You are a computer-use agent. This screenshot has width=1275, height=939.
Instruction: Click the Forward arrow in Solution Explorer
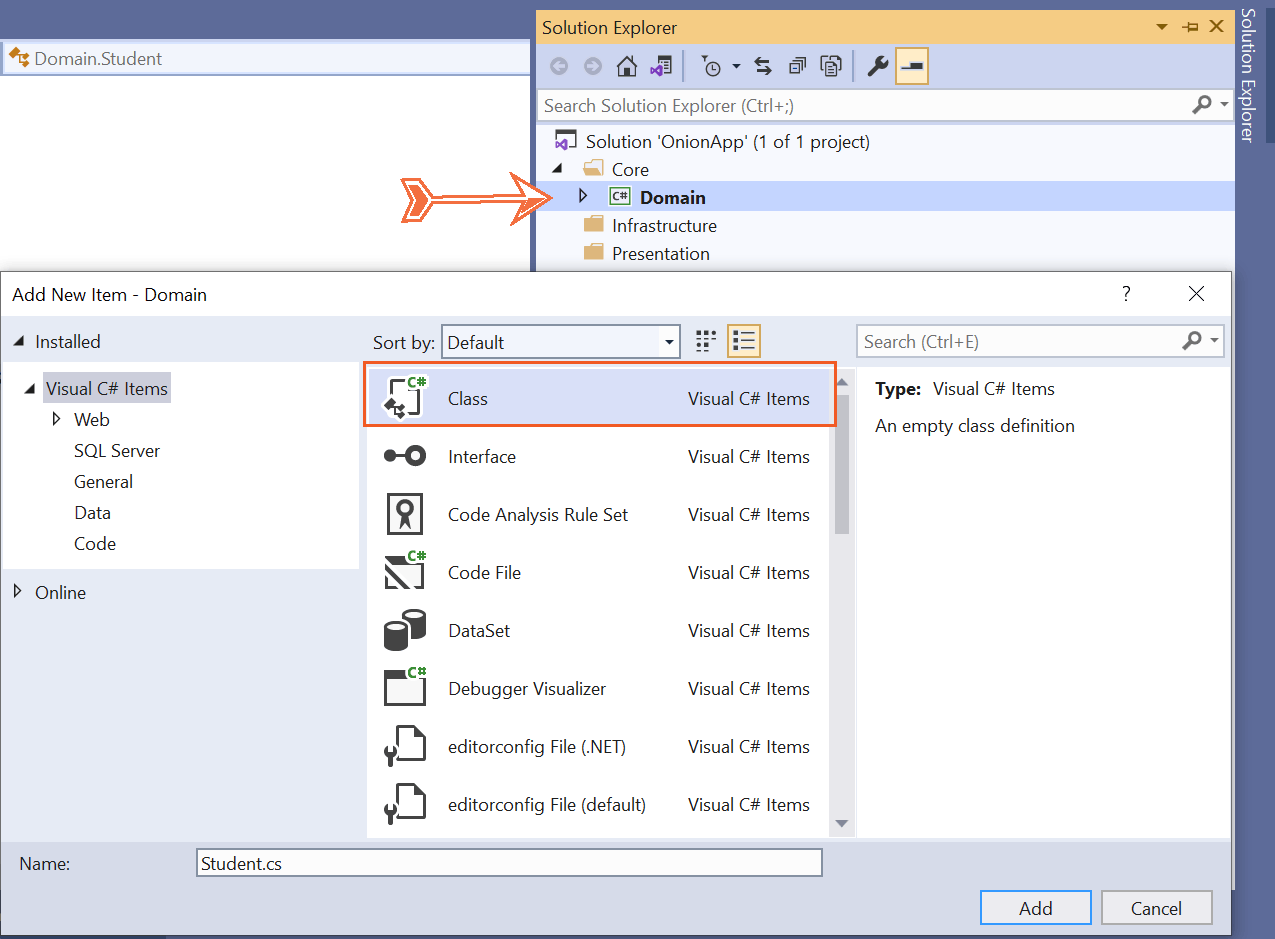[593, 67]
